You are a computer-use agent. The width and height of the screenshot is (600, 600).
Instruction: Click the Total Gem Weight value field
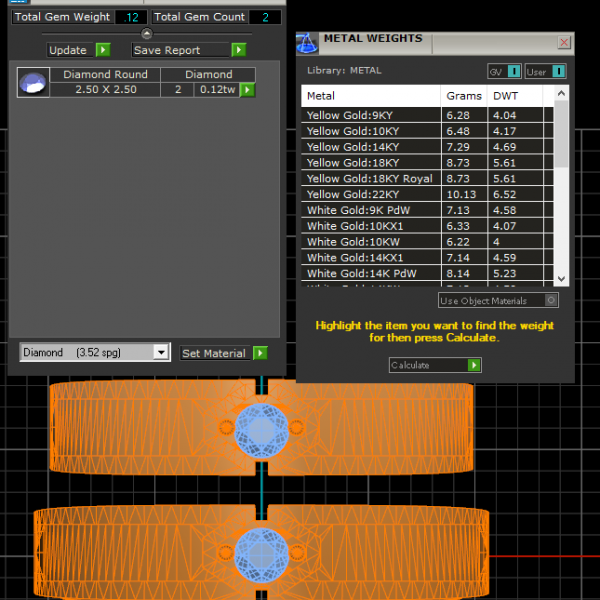tap(130, 17)
